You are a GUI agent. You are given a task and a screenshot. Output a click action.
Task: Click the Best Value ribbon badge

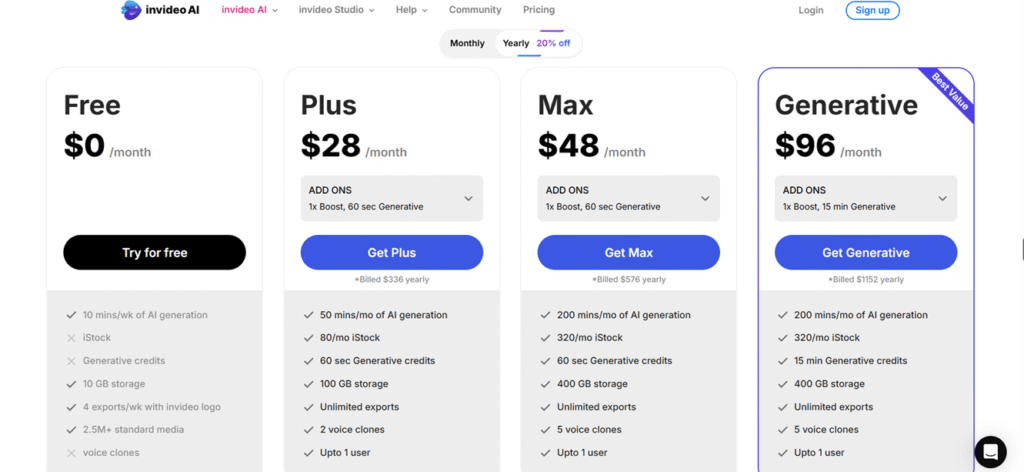tap(949, 94)
